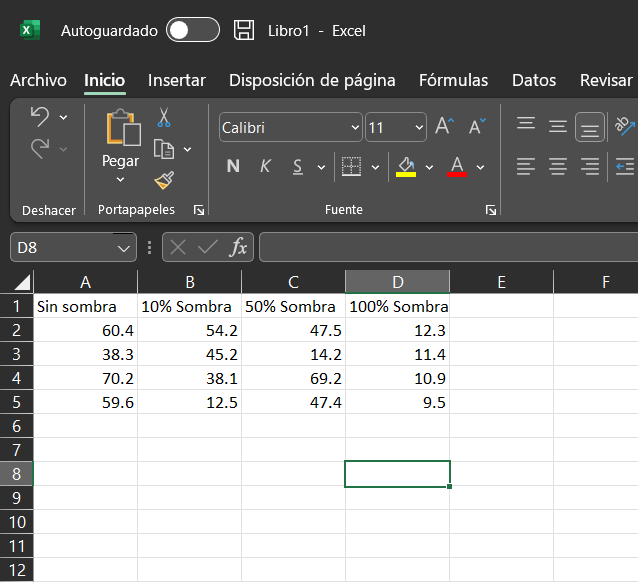Open the font size 11 dropdown
The height and width of the screenshot is (582, 639).
tap(418, 128)
